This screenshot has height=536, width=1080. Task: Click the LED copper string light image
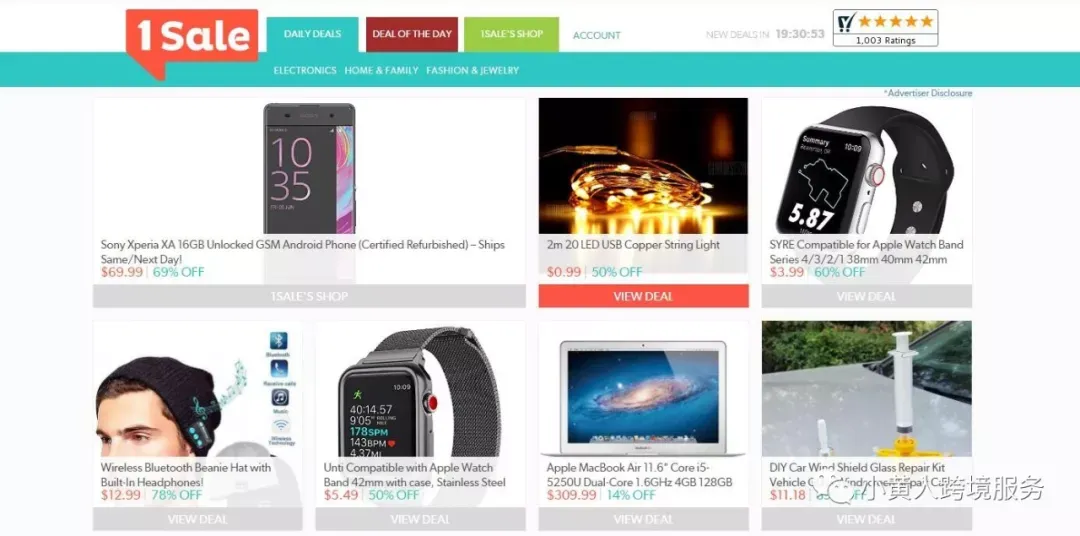[643, 166]
